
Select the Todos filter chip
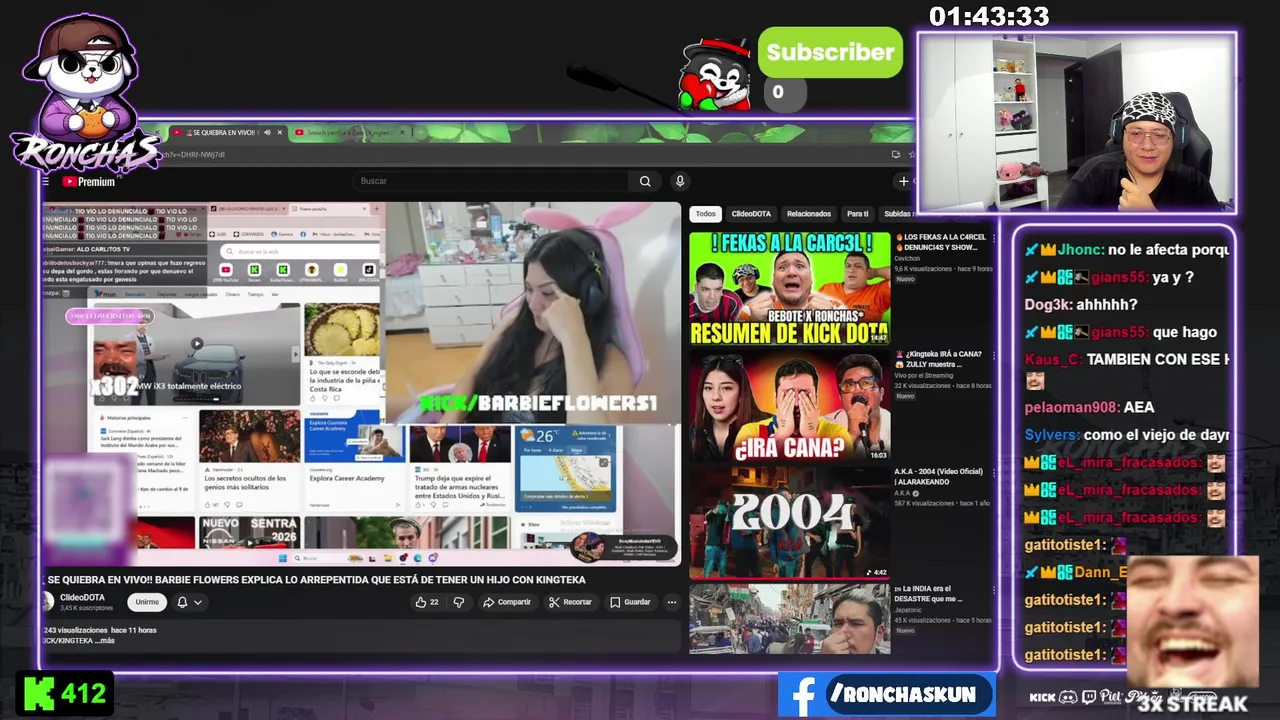[706, 214]
